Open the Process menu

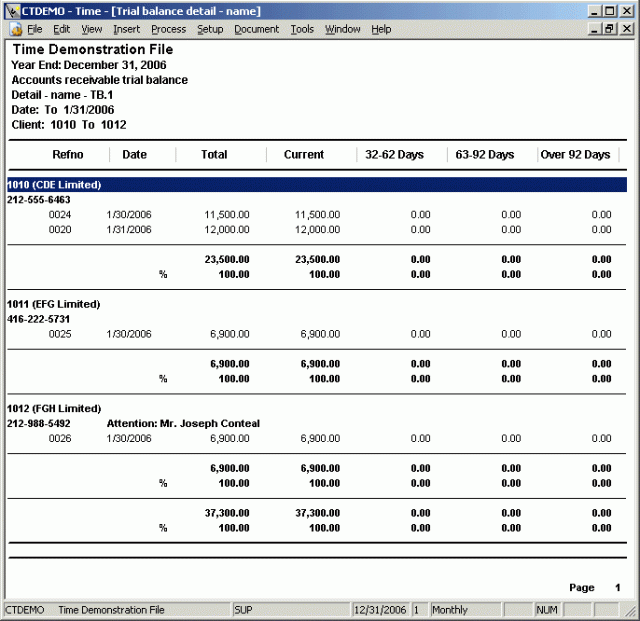tap(168, 29)
